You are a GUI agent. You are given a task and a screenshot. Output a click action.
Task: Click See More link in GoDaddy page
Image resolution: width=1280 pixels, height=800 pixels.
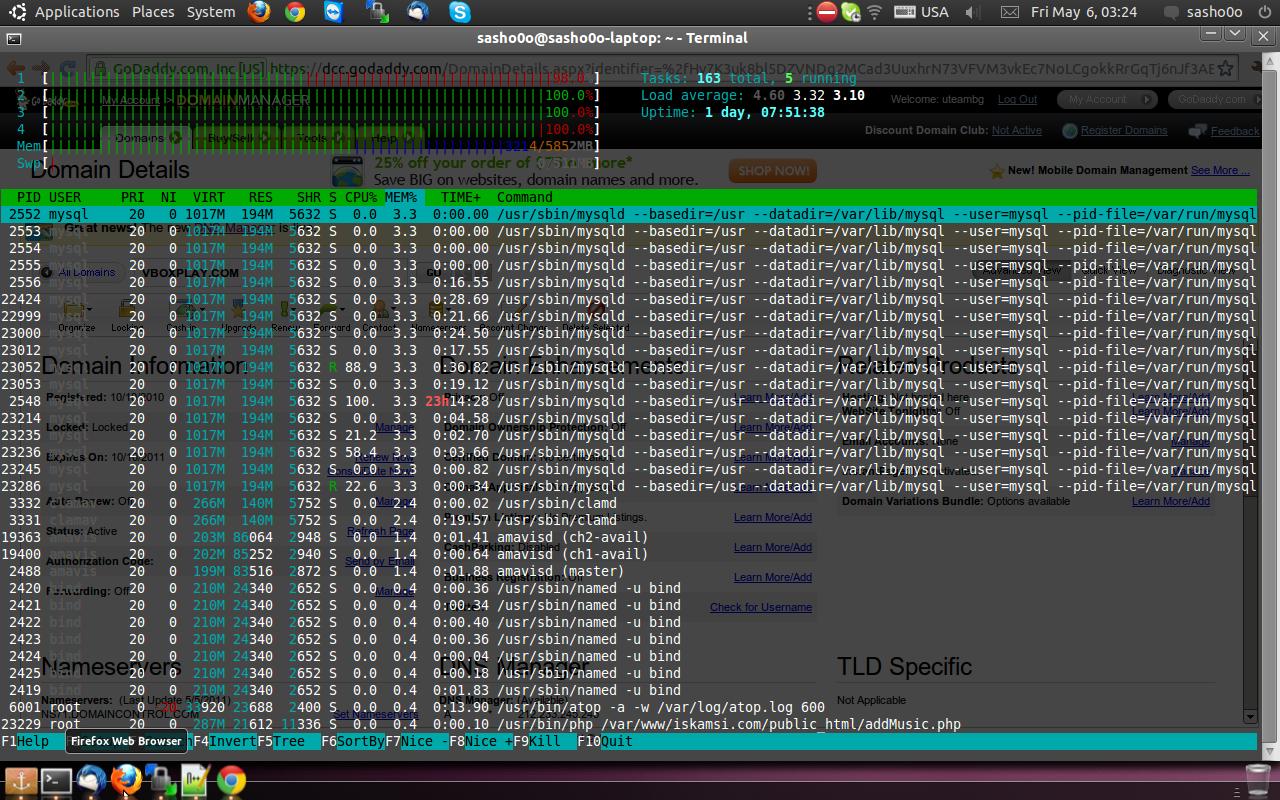(x=1220, y=170)
